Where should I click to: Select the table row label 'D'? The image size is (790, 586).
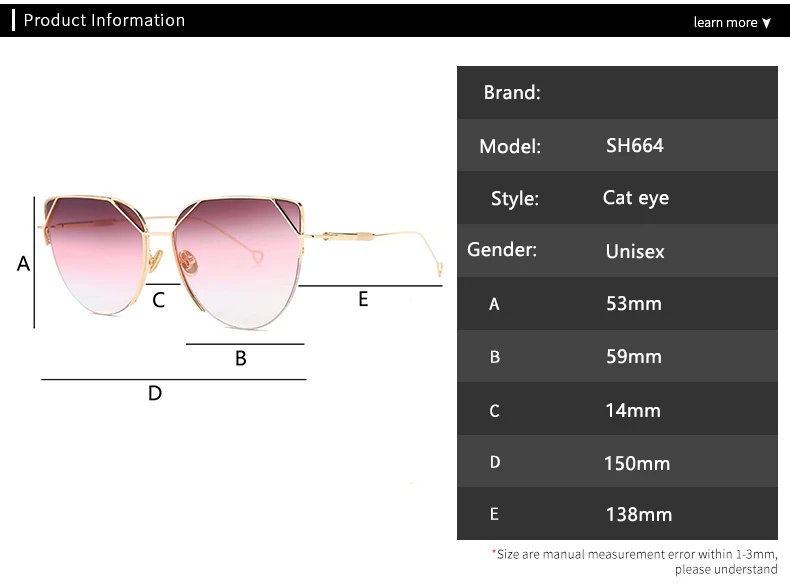(495, 462)
